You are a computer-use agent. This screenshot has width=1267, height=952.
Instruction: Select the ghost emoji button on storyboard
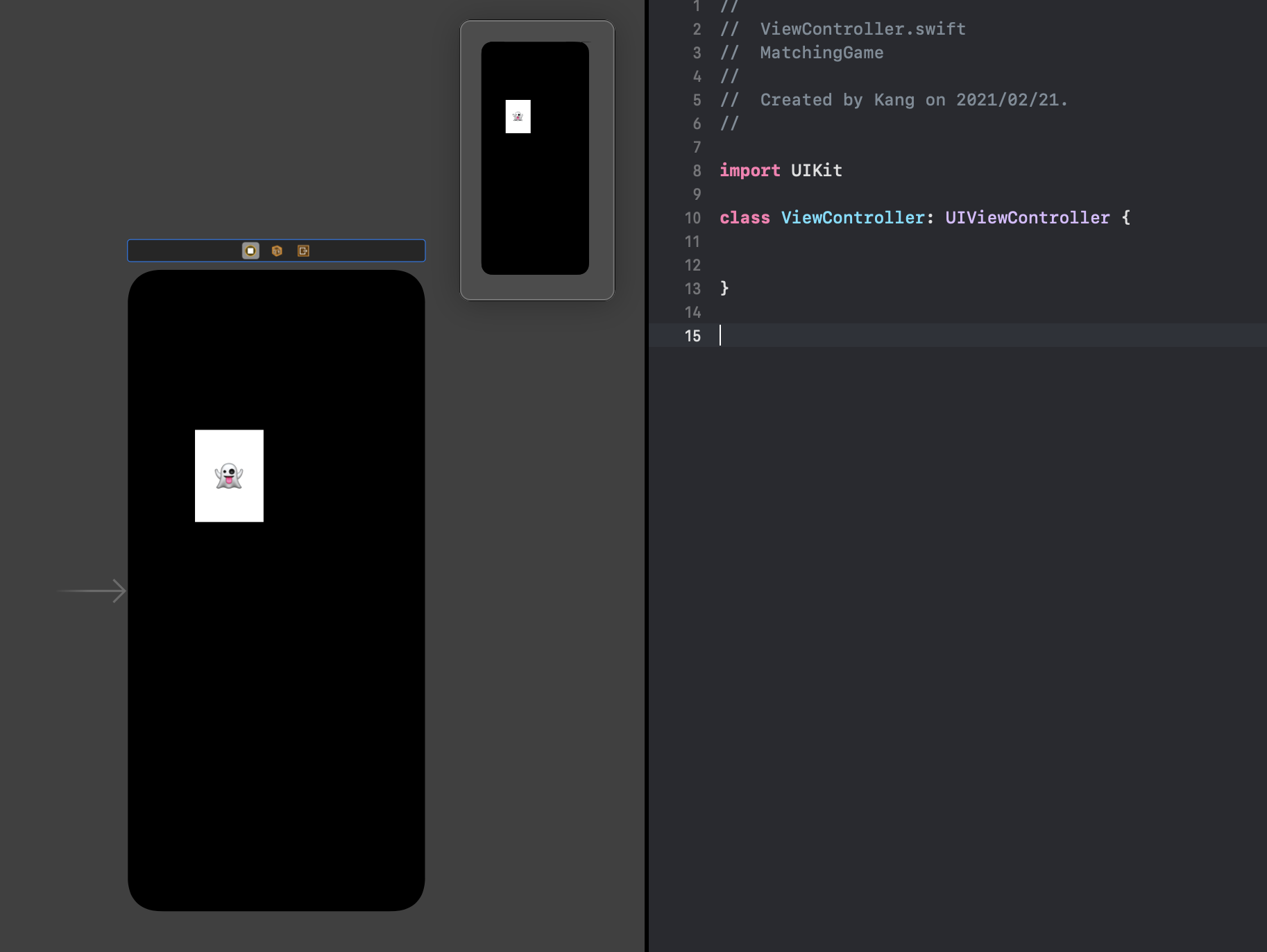pyautogui.click(x=229, y=476)
